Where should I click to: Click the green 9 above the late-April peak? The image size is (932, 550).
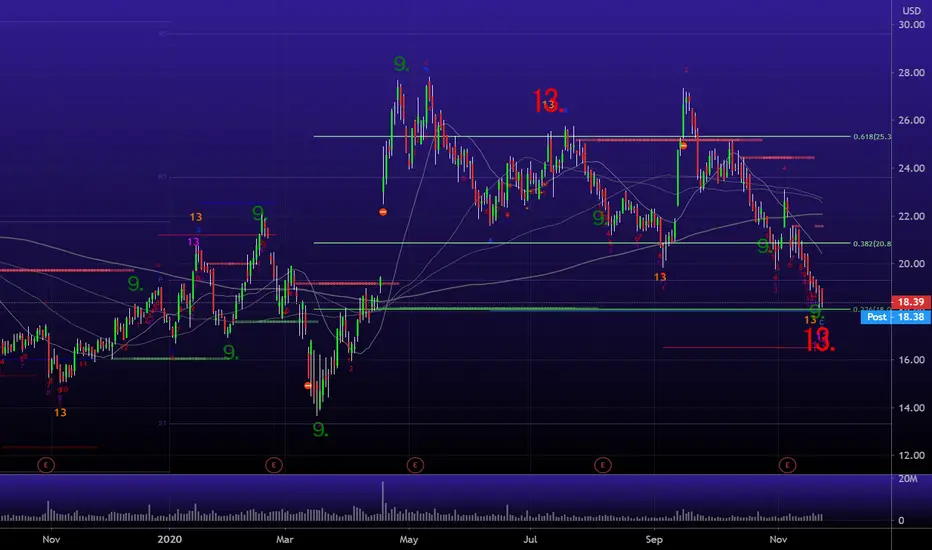click(x=401, y=64)
